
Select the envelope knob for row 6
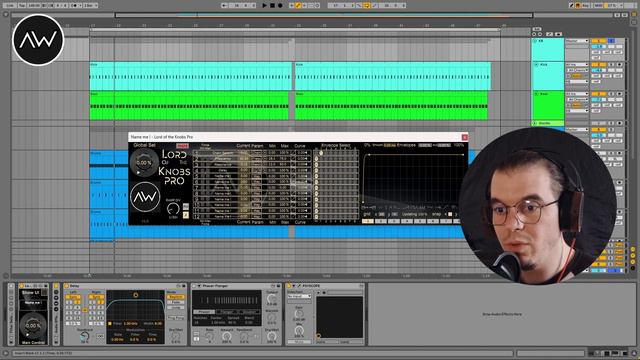(x=316, y=182)
